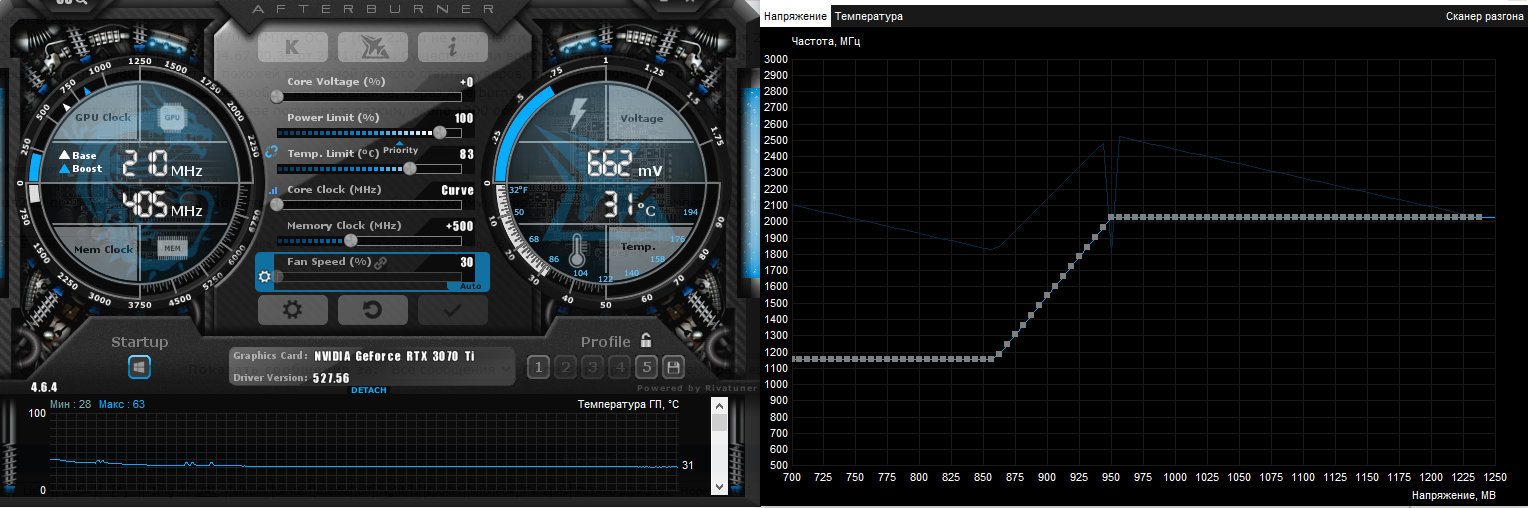Click the Priority triangle marker
This screenshot has height=508, width=1528.
401,143
